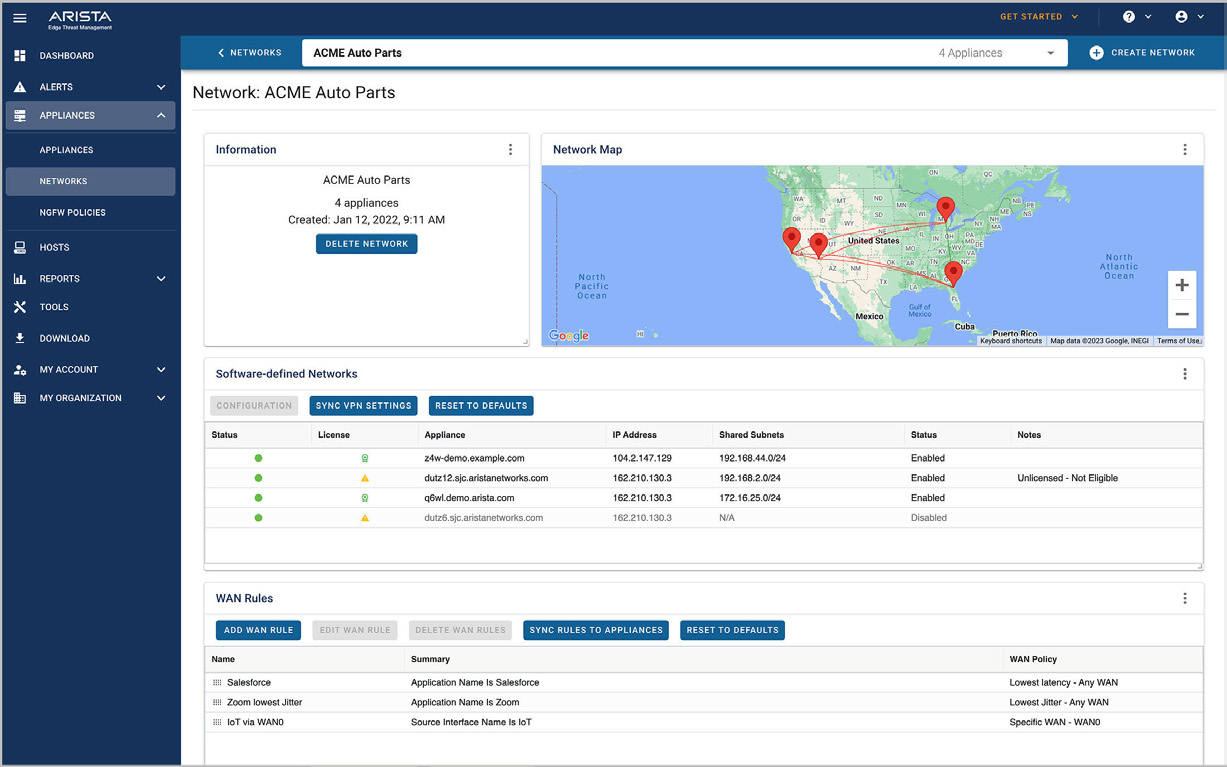
Task: Click Create Network button
Action: [1141, 53]
